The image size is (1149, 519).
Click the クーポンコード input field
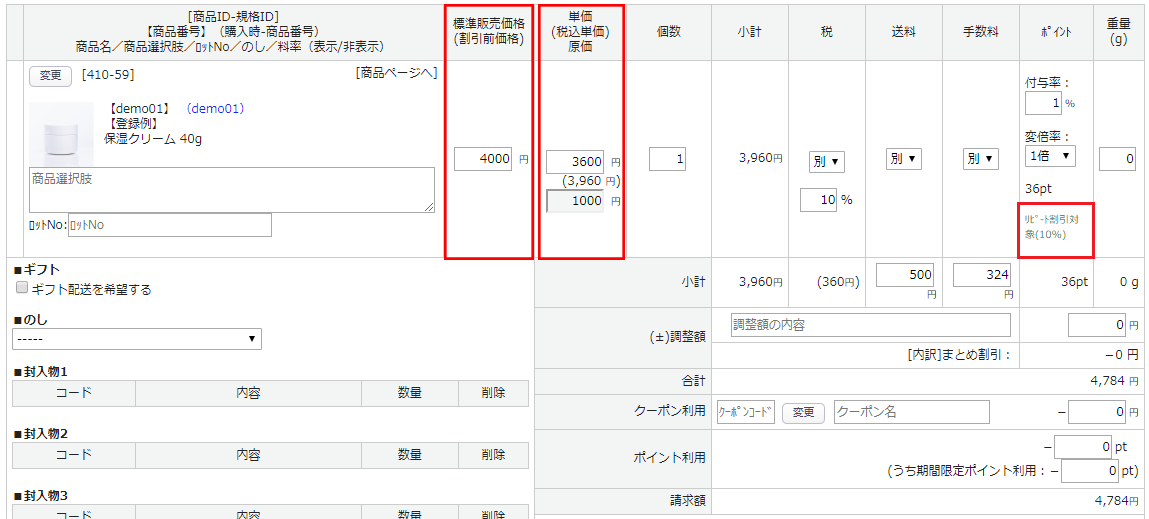746,412
